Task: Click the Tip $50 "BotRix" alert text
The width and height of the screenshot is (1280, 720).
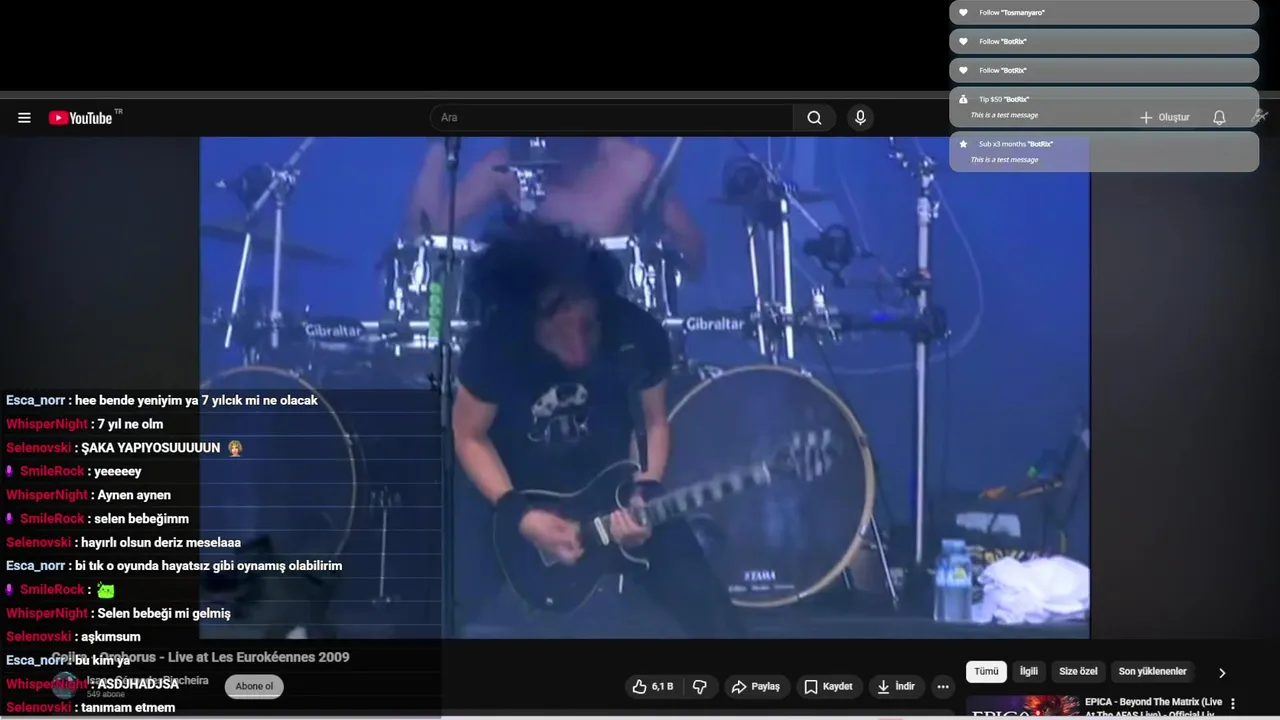Action: [1003, 99]
